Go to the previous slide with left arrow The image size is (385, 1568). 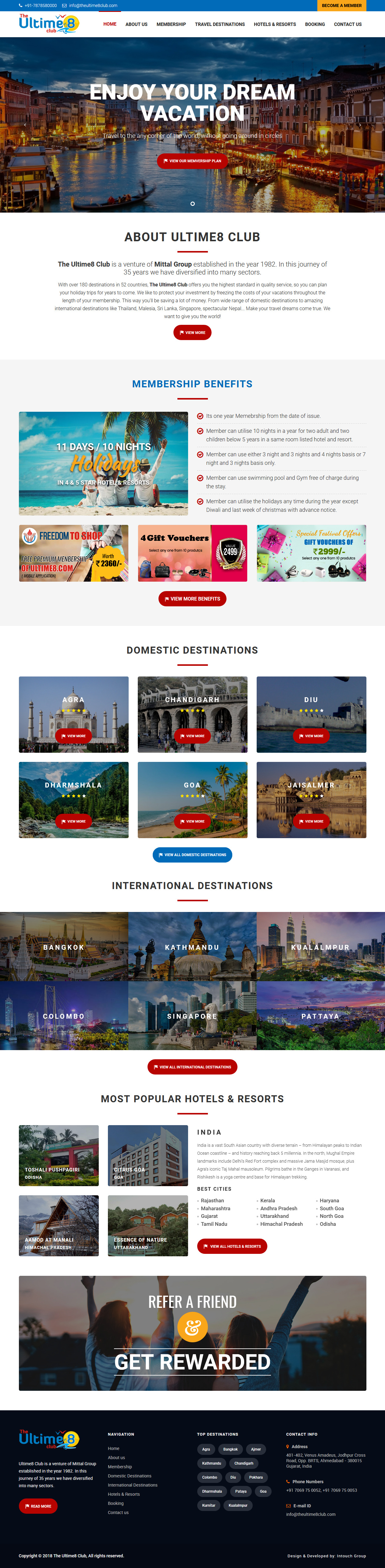[x=25, y=125]
